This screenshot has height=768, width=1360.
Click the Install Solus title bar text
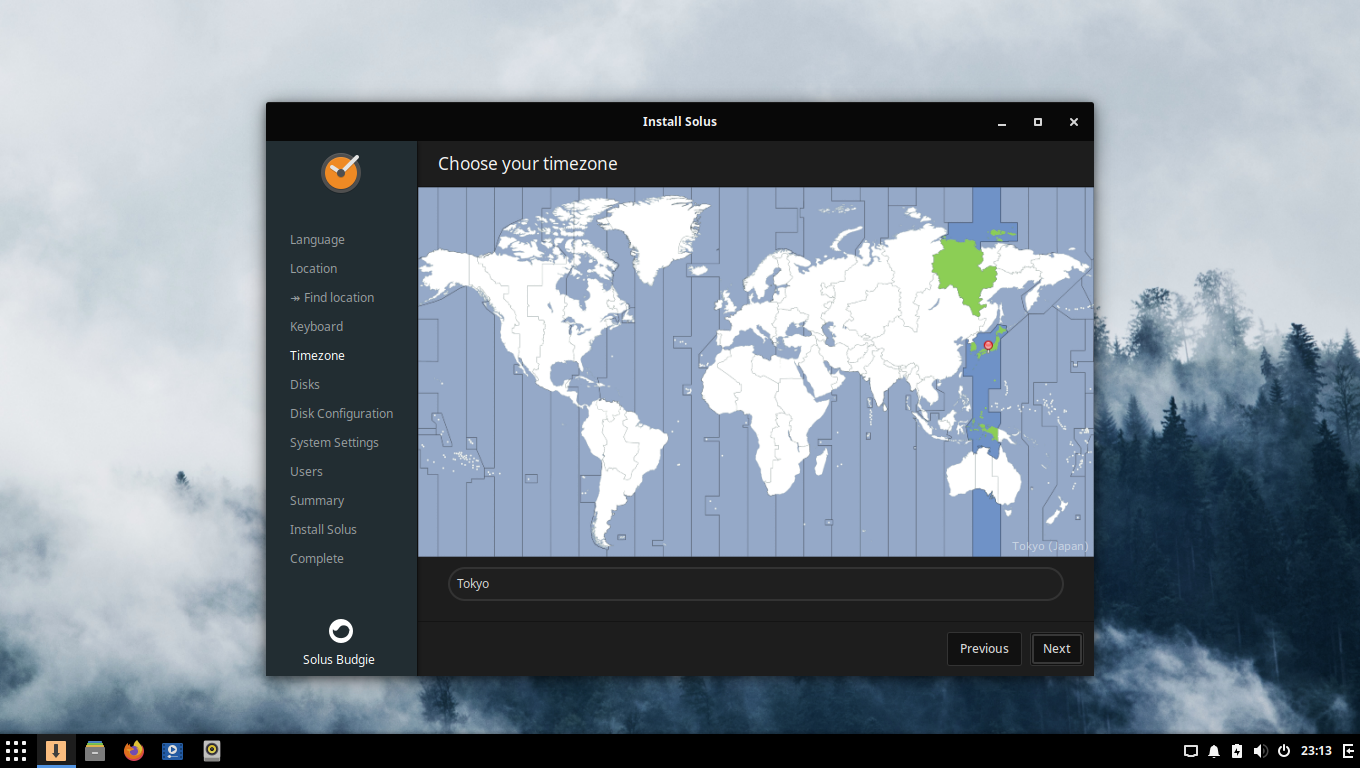680,122
